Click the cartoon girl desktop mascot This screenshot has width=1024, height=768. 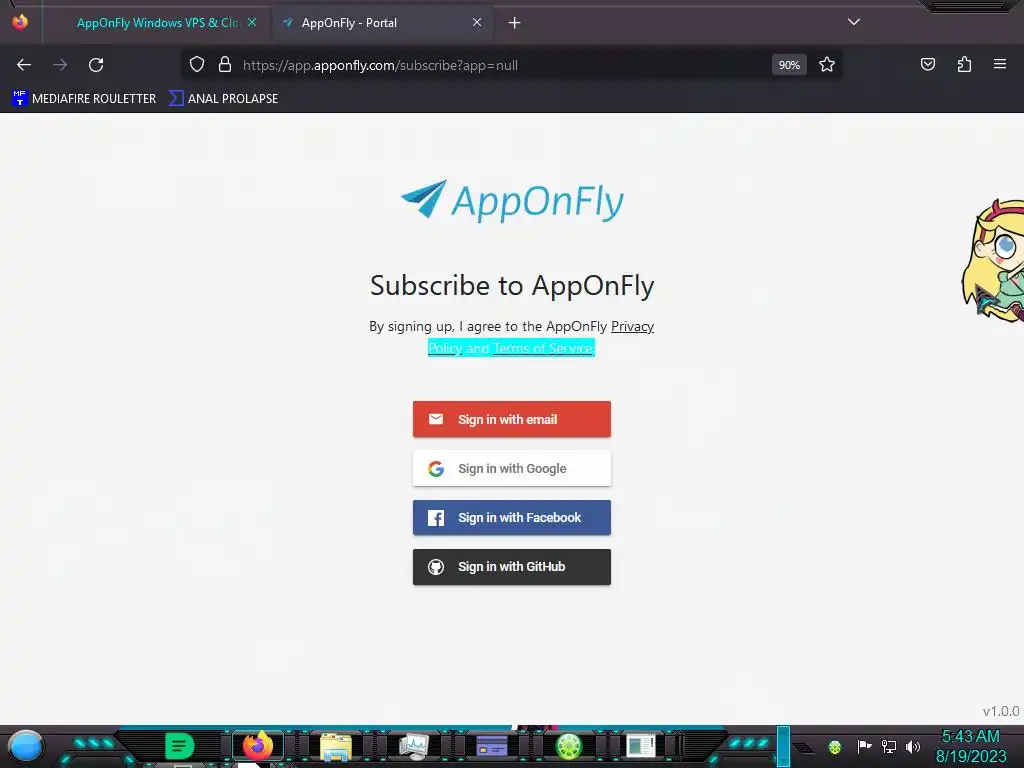(994, 260)
